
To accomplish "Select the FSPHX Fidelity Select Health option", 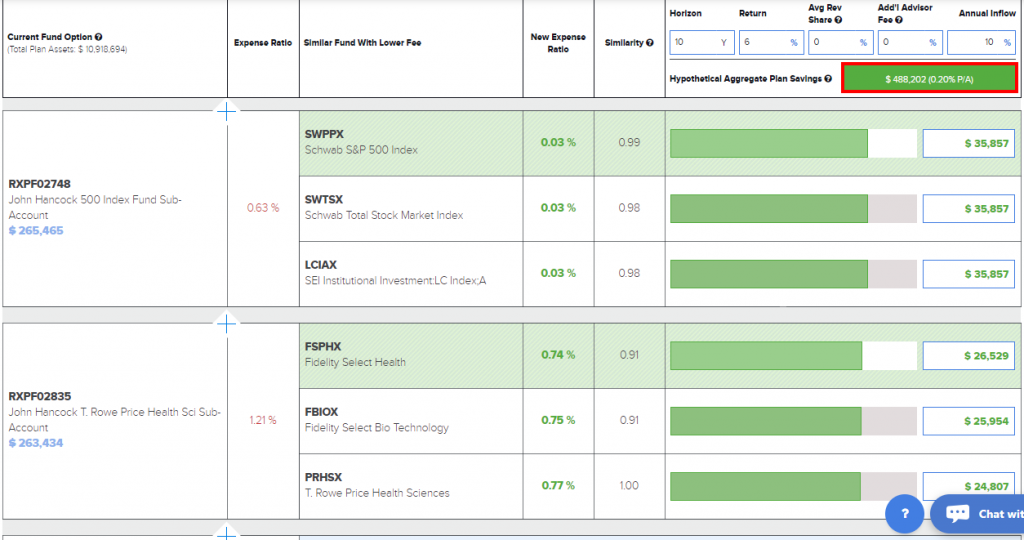I will (411, 355).
